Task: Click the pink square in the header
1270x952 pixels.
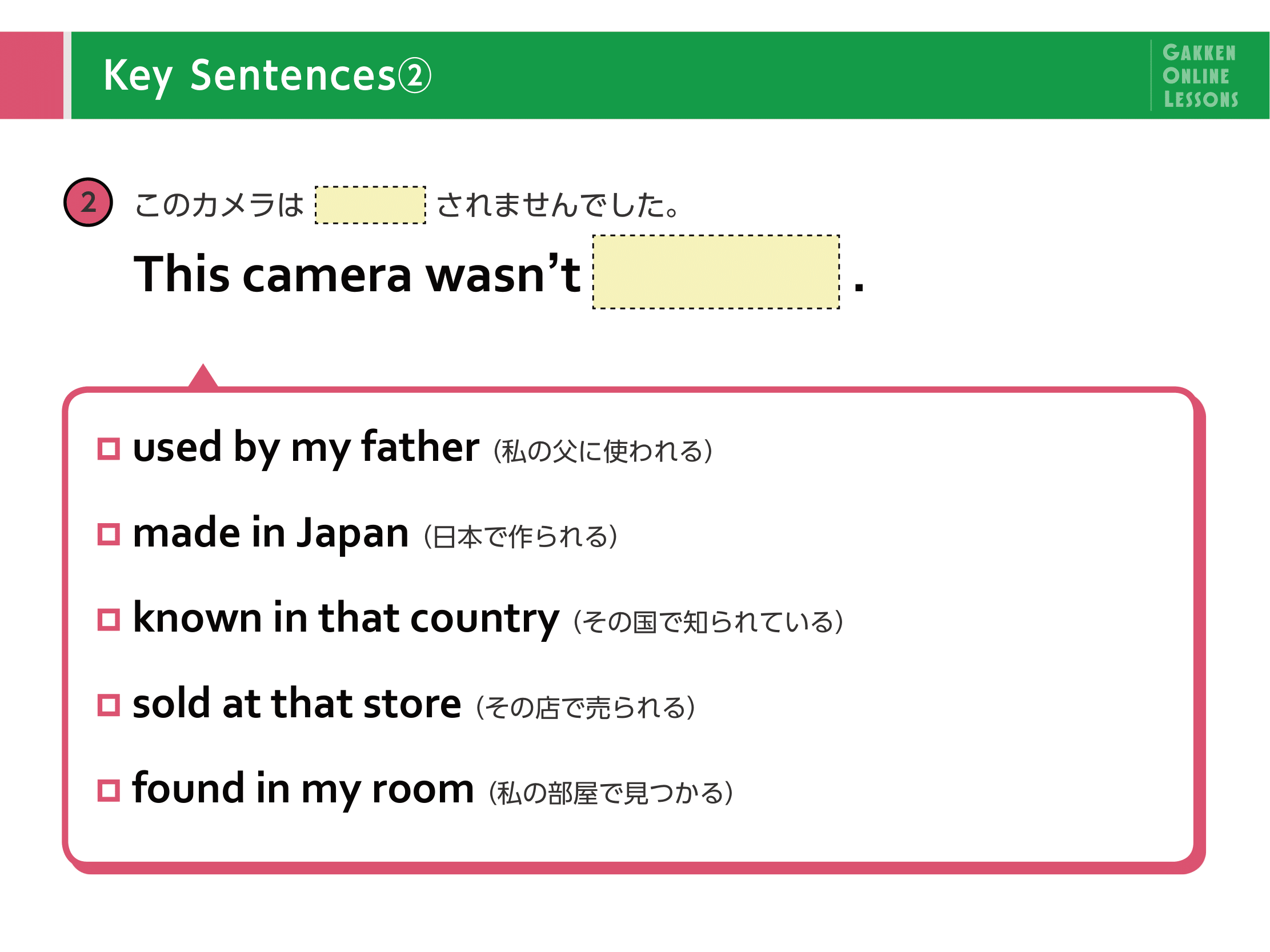Action: (31, 75)
